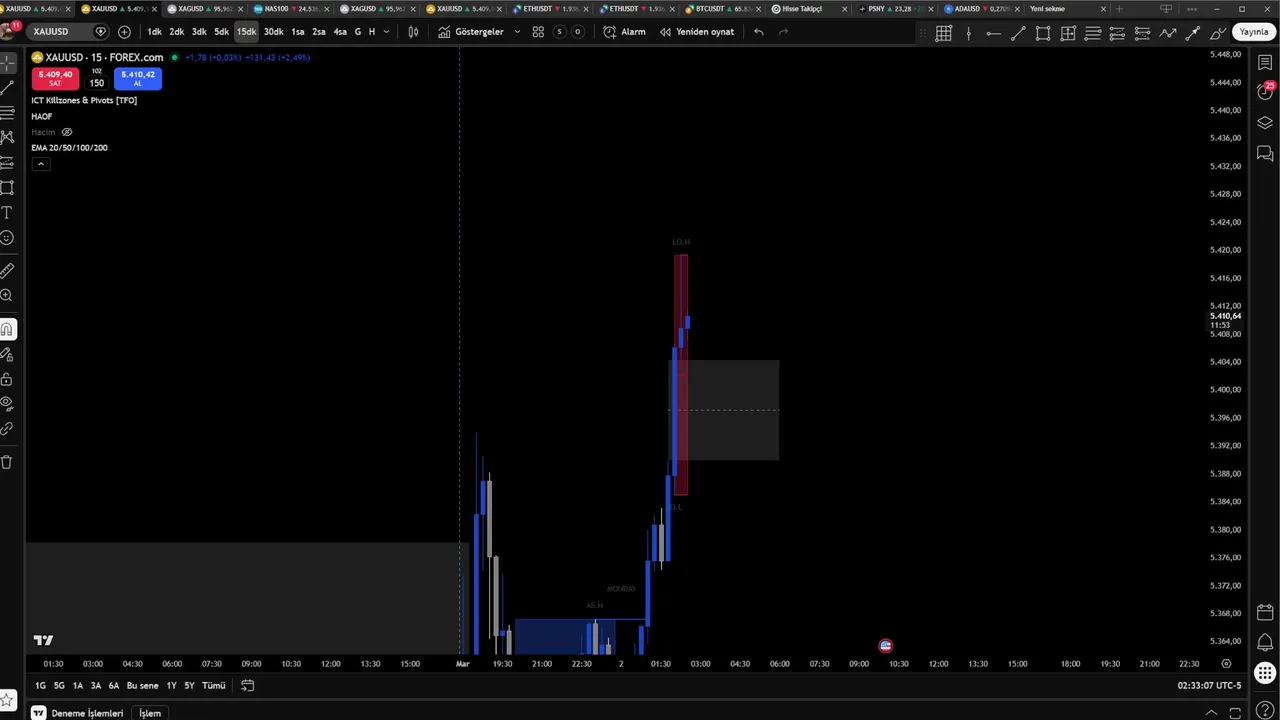Open the drawing link sync tool
1280x720 pixels.
(7, 429)
